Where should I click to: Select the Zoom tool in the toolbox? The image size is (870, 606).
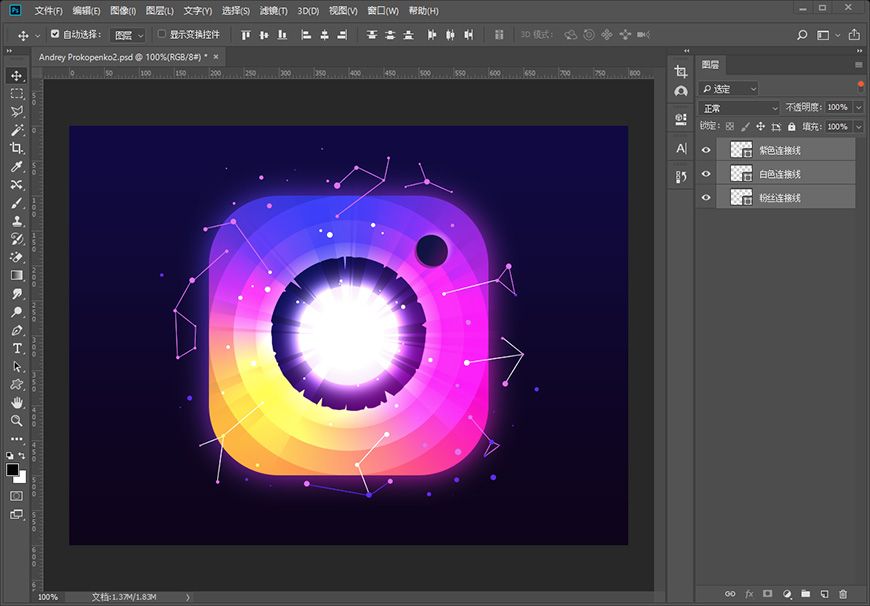17,421
